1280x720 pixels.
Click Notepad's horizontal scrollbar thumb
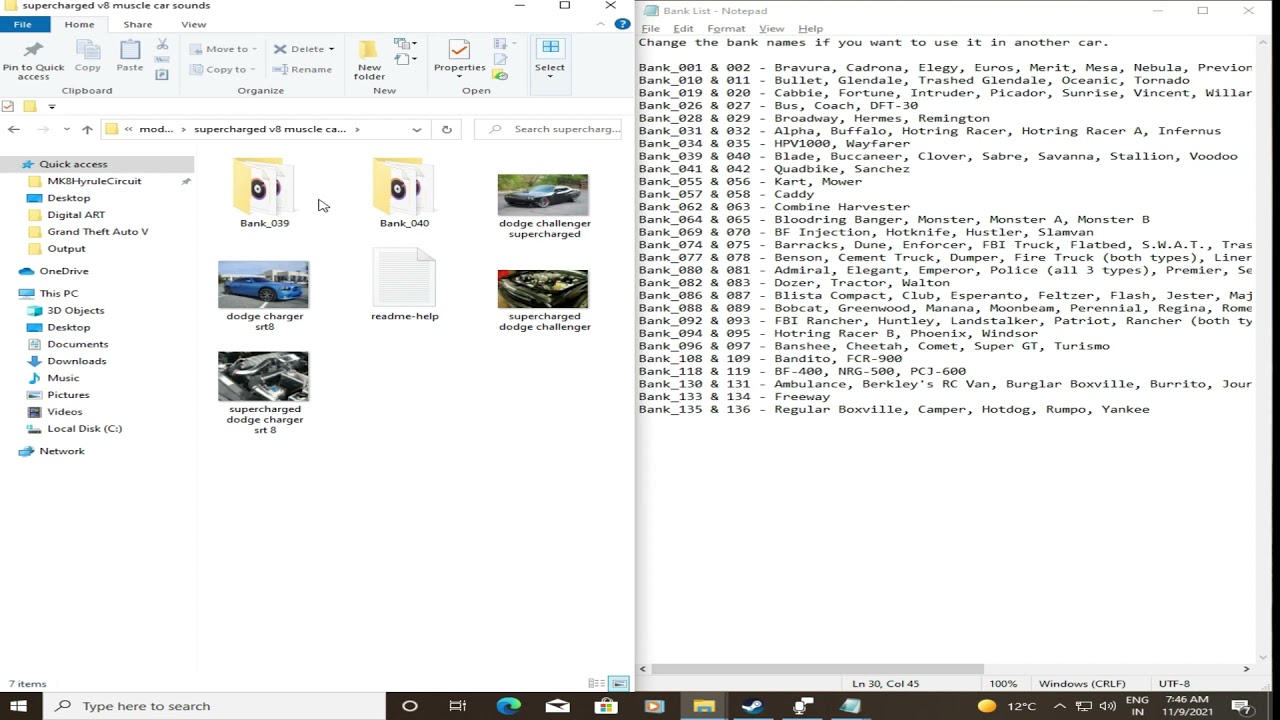click(817, 669)
